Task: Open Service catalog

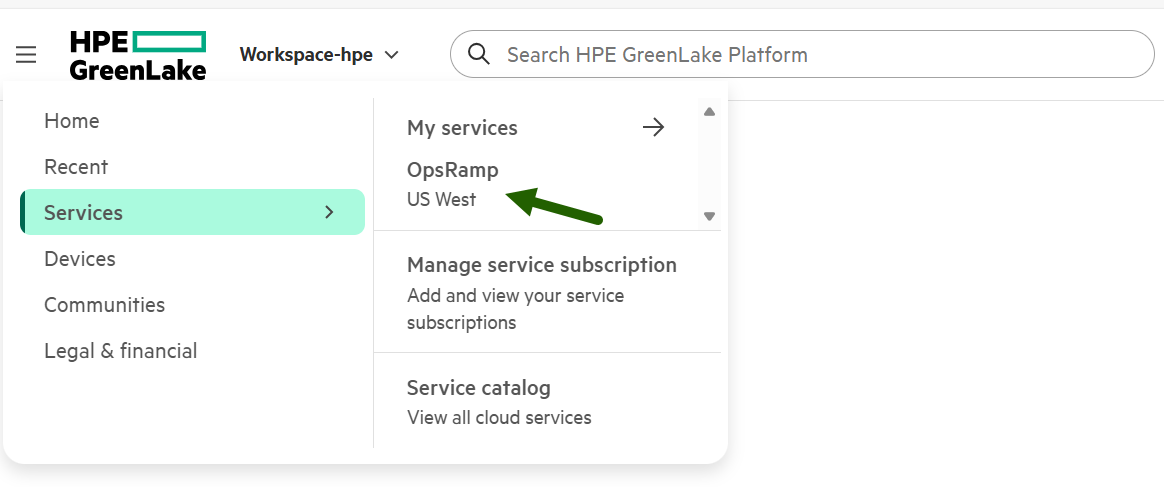Action: (x=479, y=388)
